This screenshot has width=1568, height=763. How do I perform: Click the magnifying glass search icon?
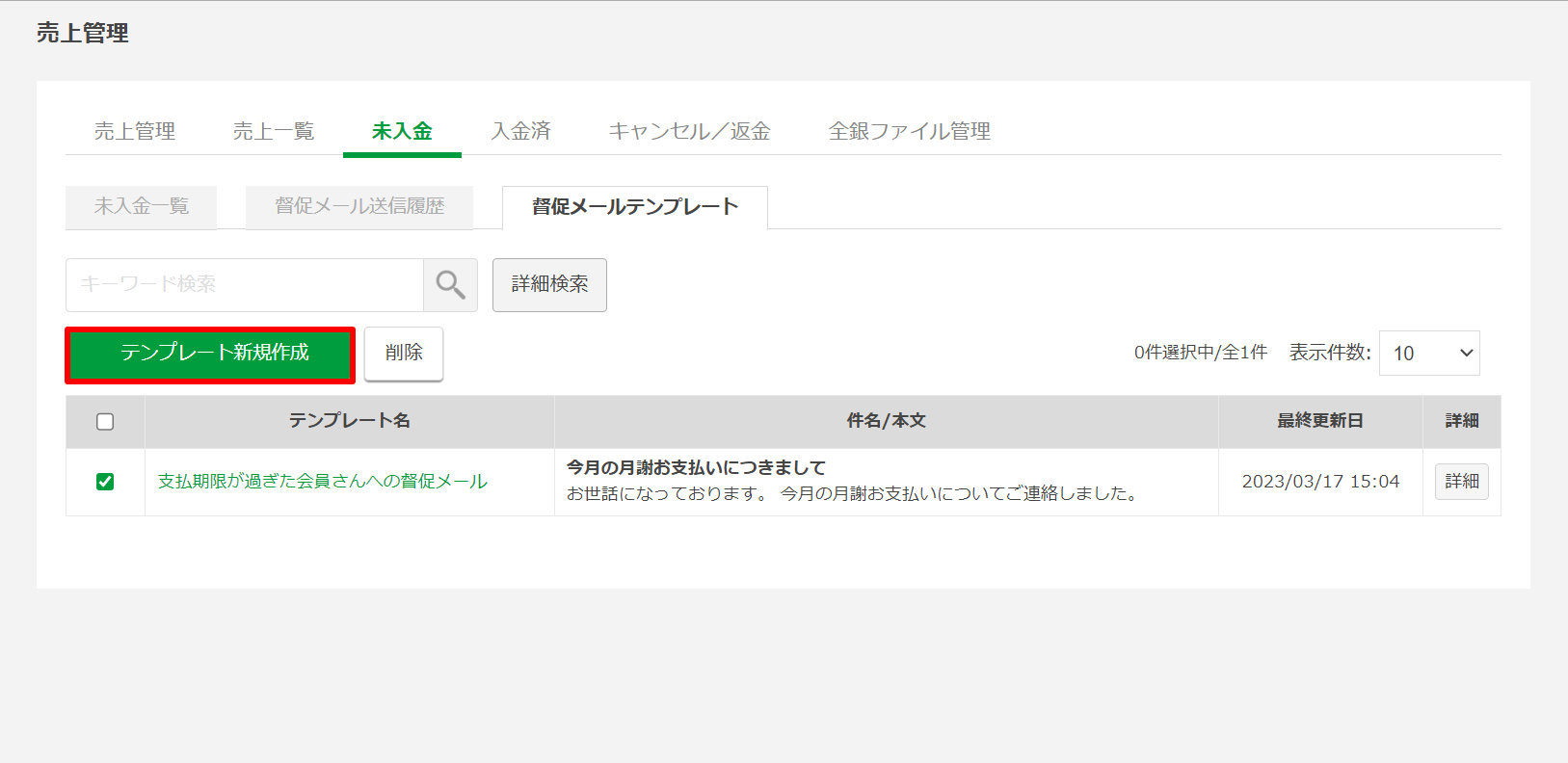450,284
